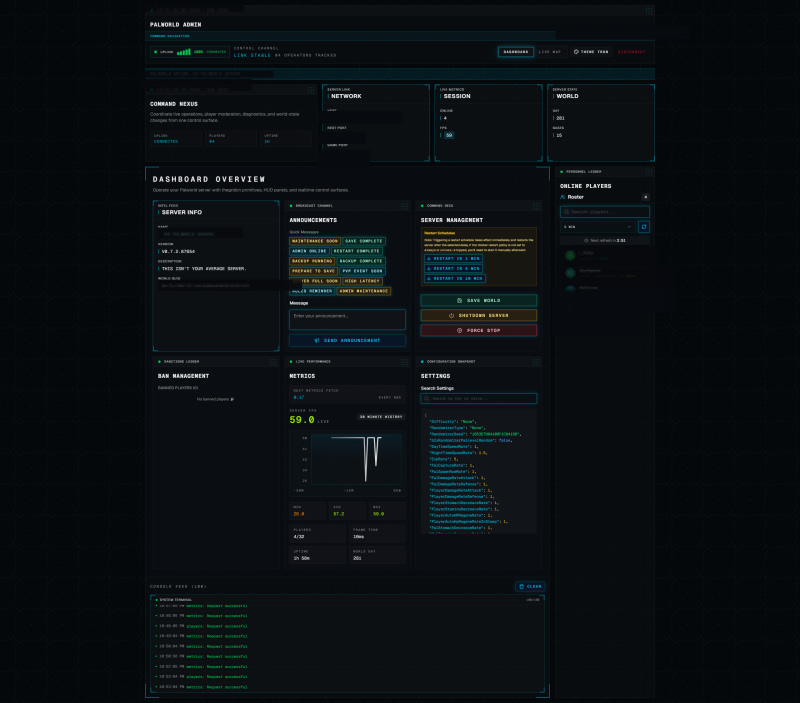Click the Roster icon under Online Players
This screenshot has height=703, width=800.
(x=563, y=197)
